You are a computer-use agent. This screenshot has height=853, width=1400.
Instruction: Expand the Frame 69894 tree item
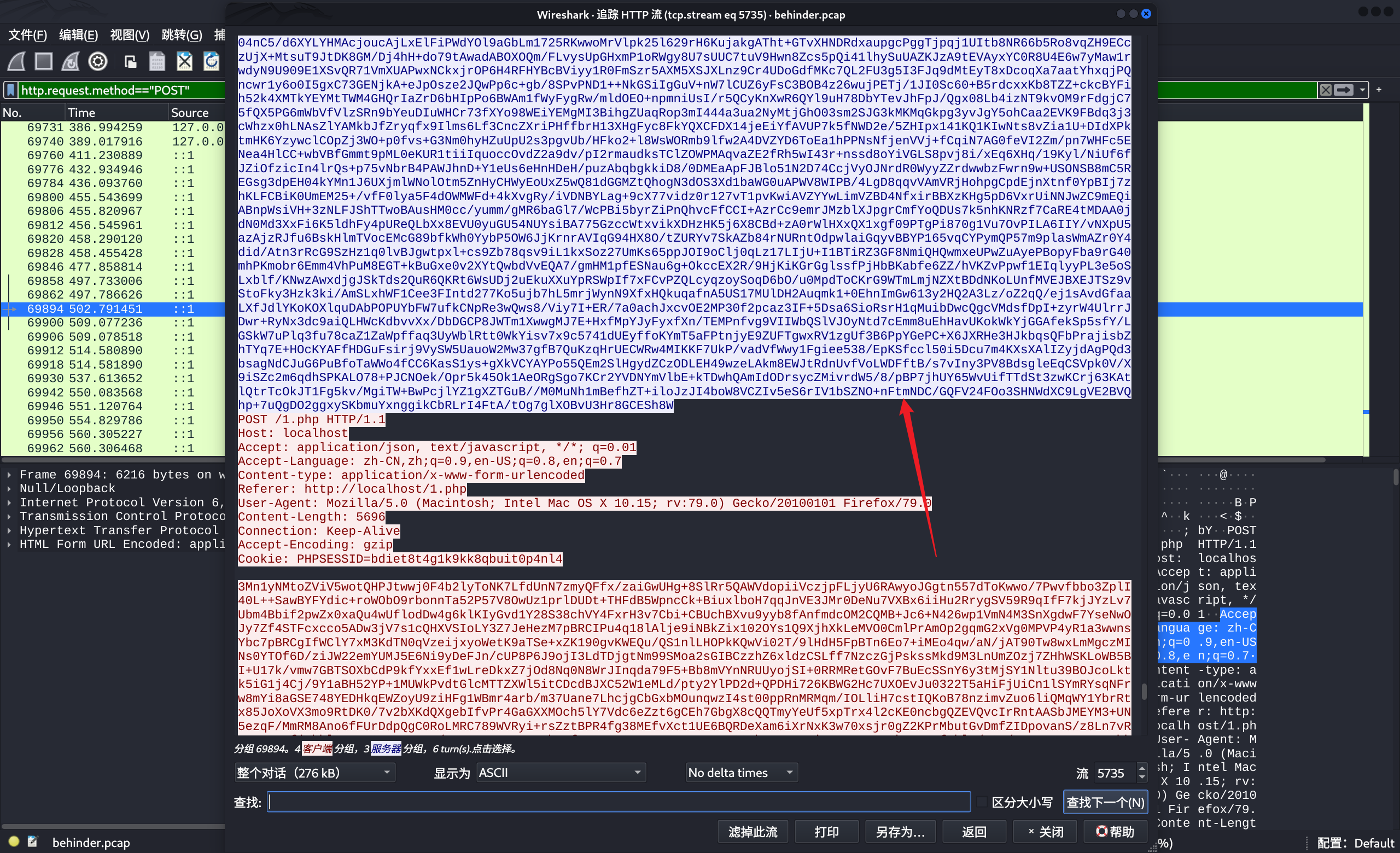pyautogui.click(x=9, y=474)
